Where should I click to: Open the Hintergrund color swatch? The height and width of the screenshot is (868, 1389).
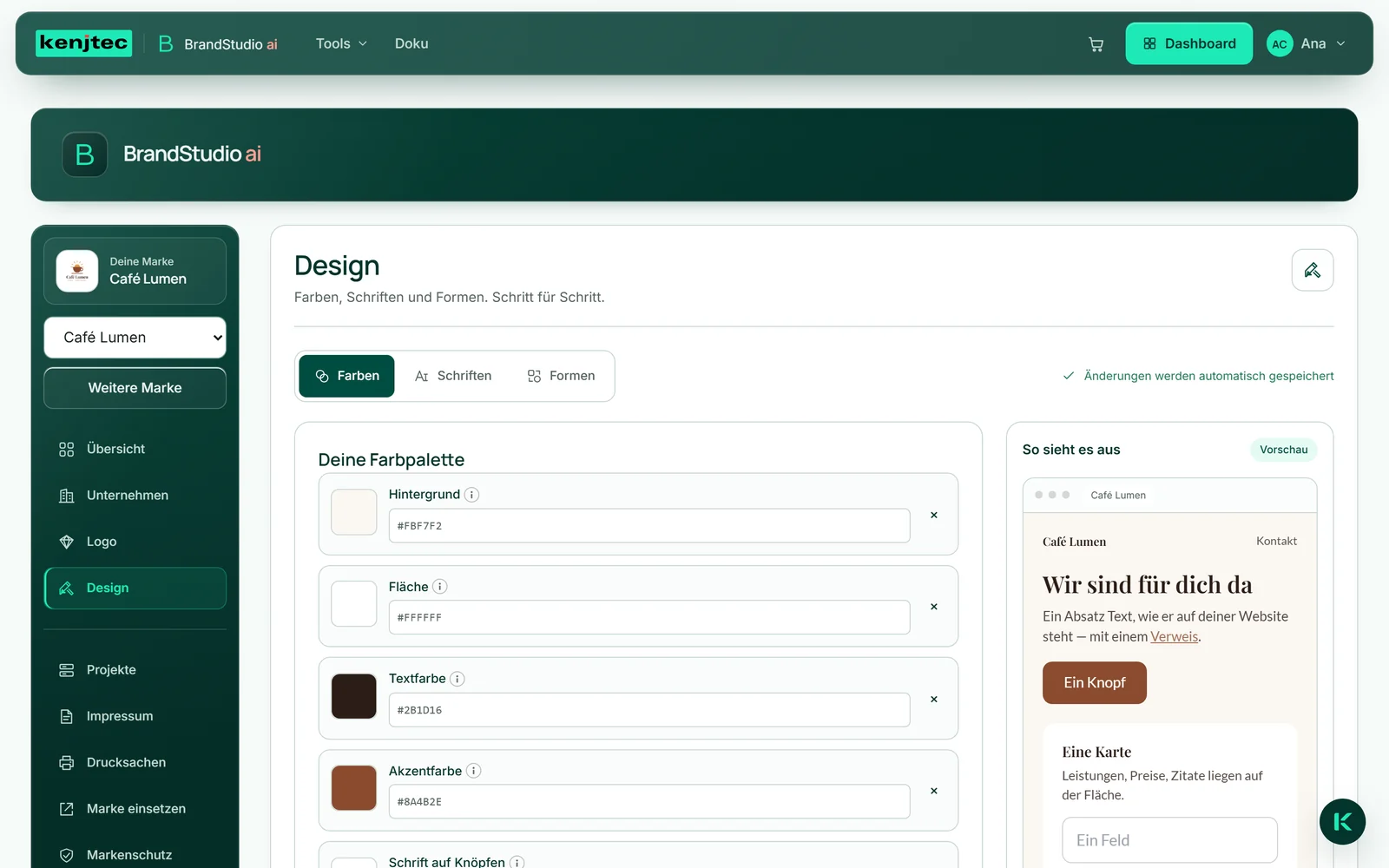[x=354, y=512]
